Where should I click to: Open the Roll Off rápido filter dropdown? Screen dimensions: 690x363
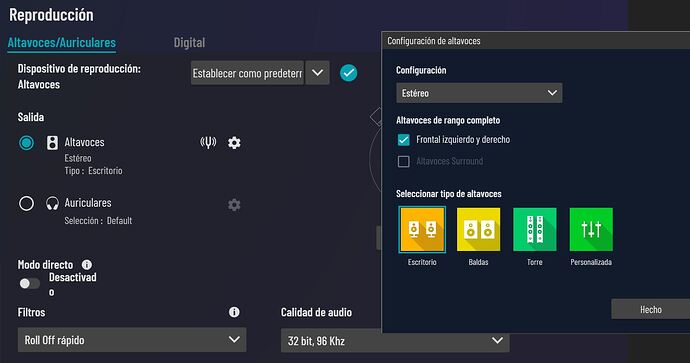[132, 340]
